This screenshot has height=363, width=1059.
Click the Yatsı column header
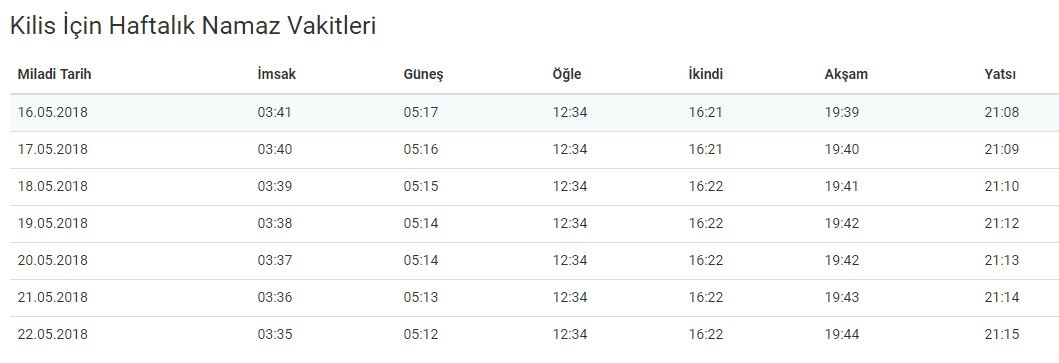[x=1000, y=74]
